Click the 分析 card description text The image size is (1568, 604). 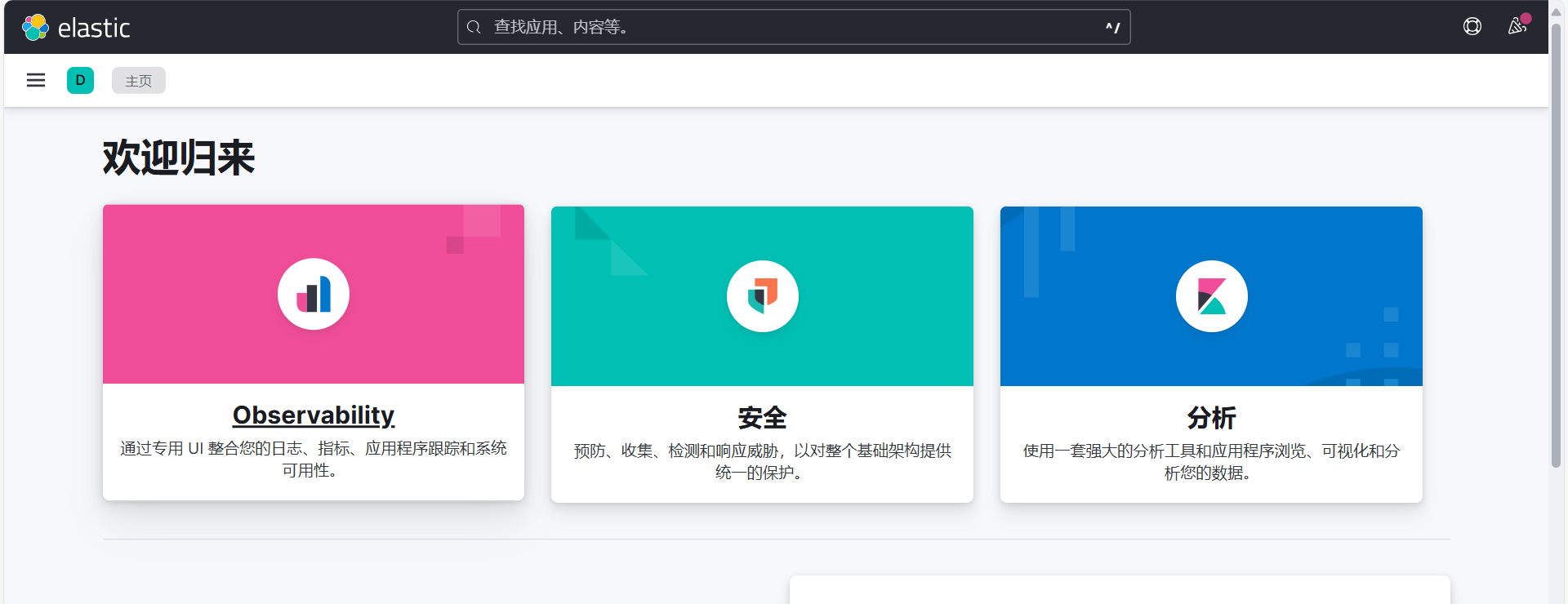click(x=1212, y=462)
